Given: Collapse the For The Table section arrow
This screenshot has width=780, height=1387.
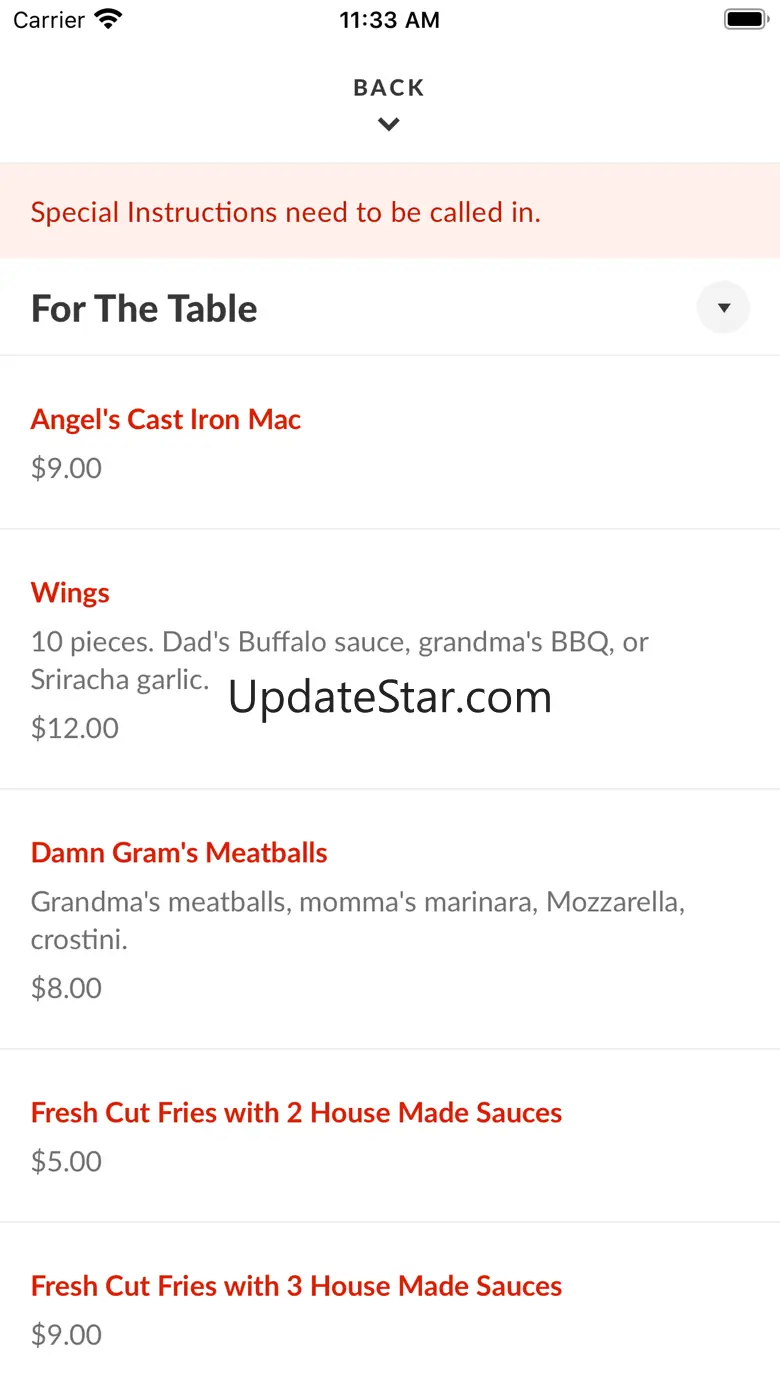Looking at the screenshot, I should pos(723,308).
